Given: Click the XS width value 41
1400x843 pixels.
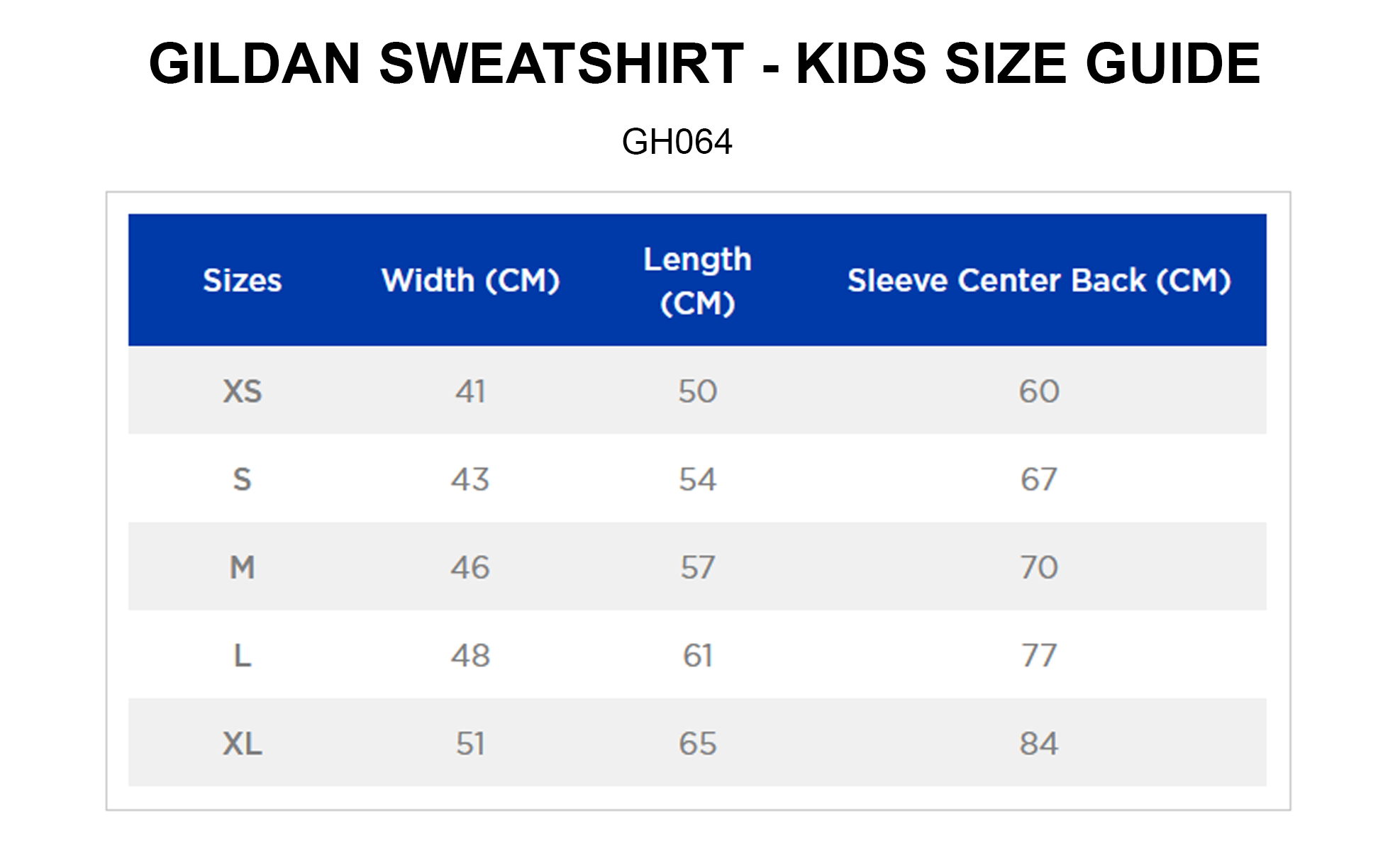Looking at the screenshot, I should [x=470, y=391].
